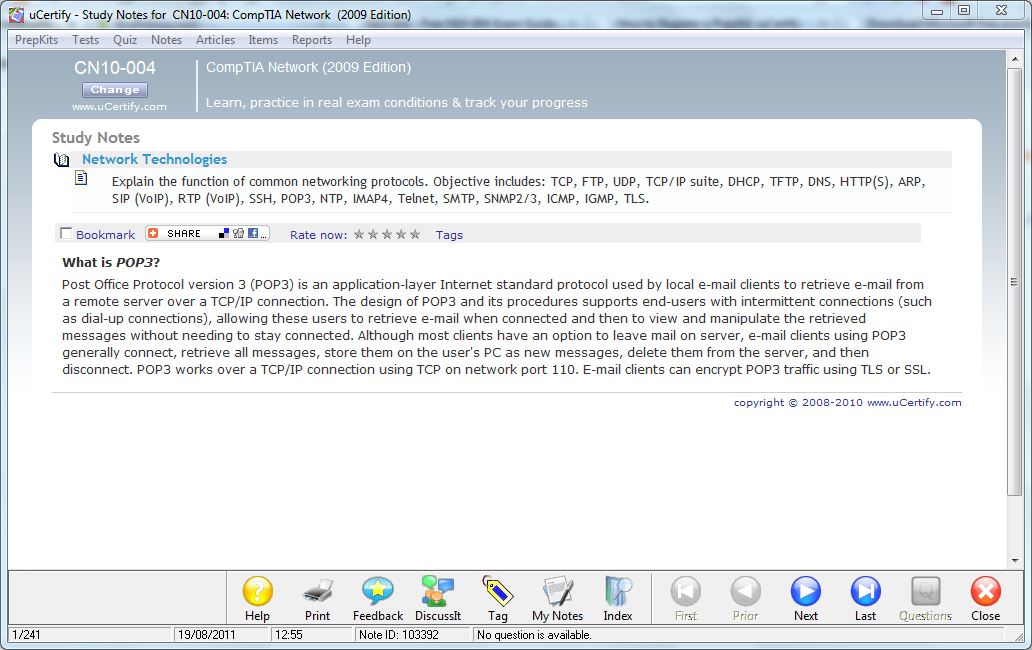Go to Prior note
1032x650 pixels.
click(x=746, y=598)
